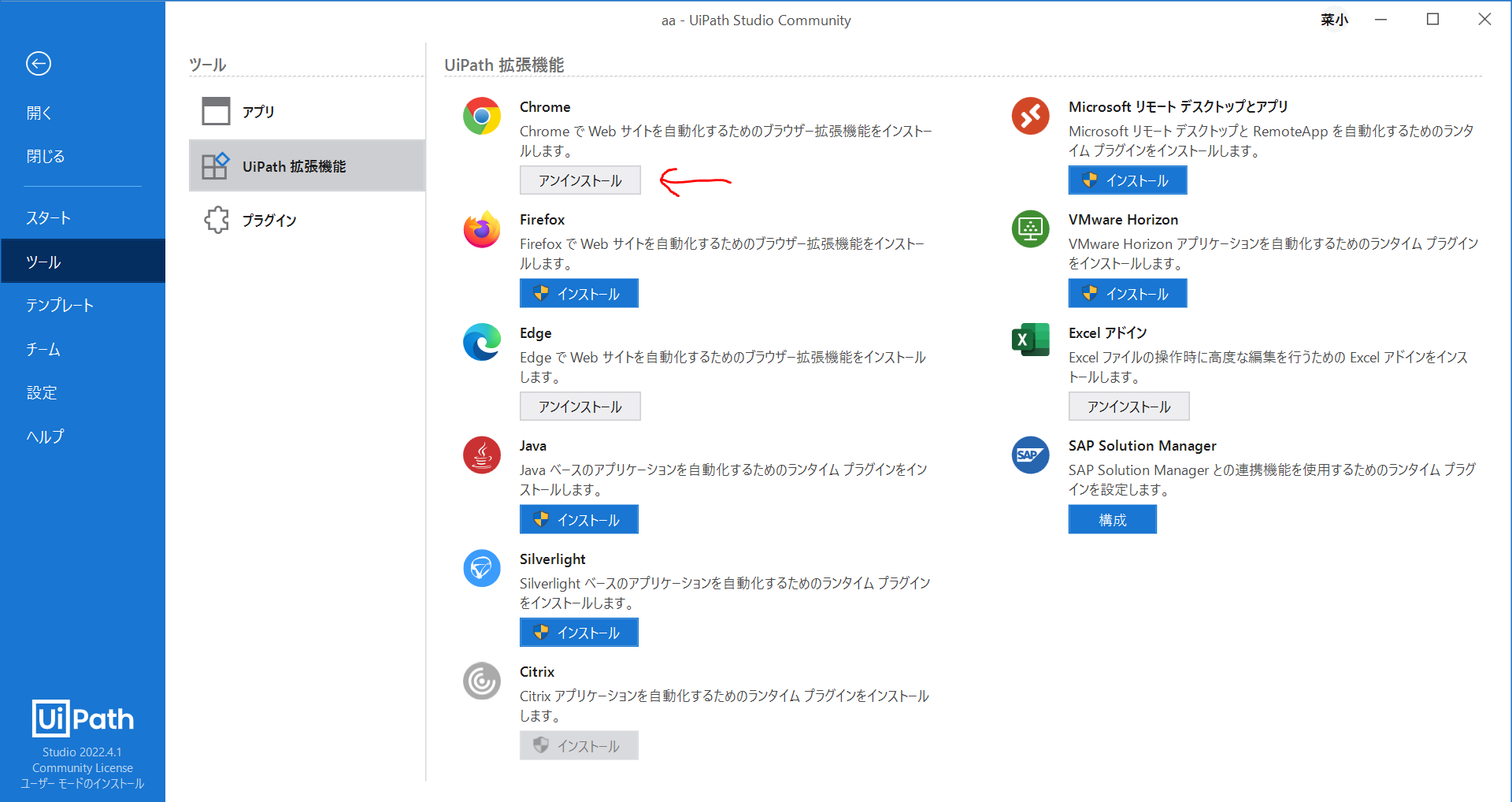This screenshot has height=802, width=1512.
Task: Click the VMware Horizon logo
Action: pos(1031,229)
